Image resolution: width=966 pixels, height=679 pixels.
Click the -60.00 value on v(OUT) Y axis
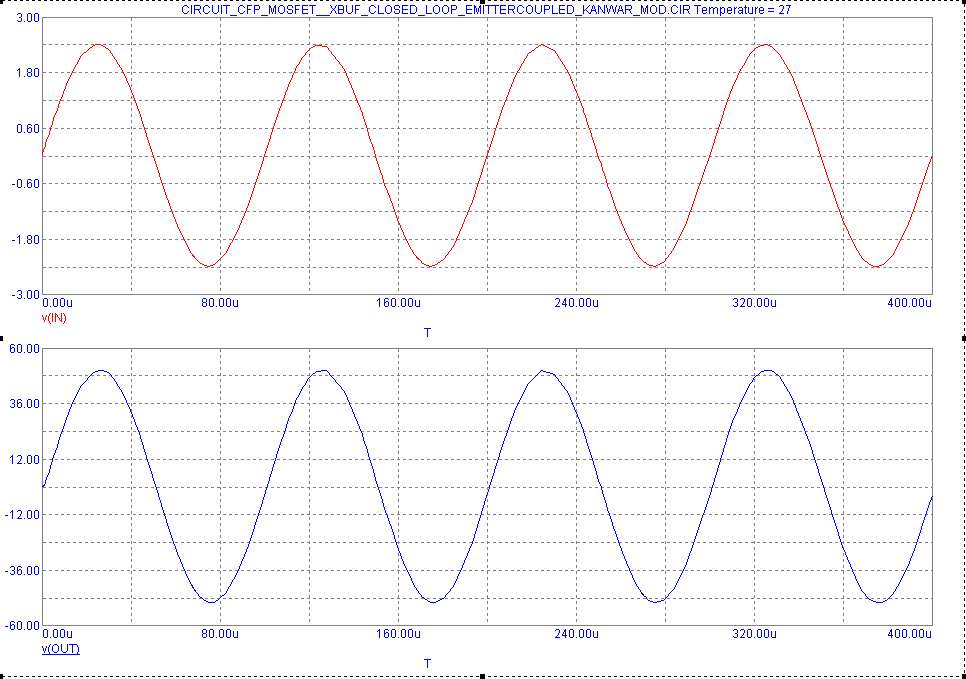pyautogui.click(x=23, y=625)
